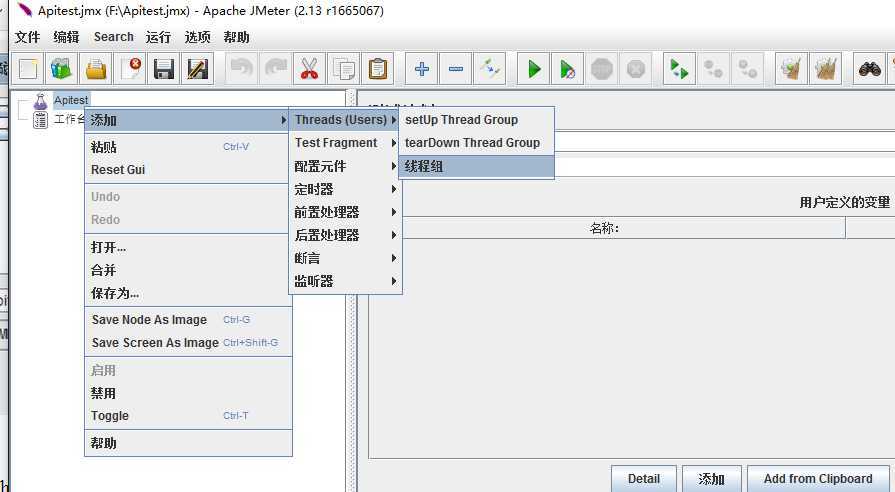Expand the 添加 context submenu

pyautogui.click(x=188, y=120)
